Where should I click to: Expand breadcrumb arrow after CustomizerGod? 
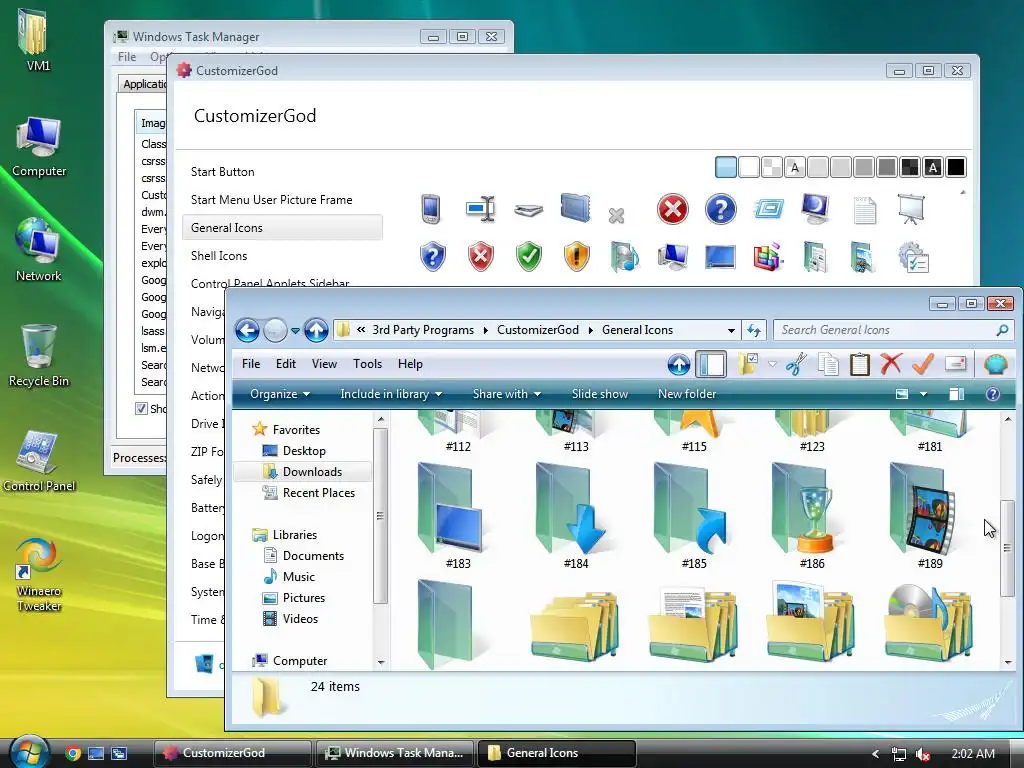[590, 330]
